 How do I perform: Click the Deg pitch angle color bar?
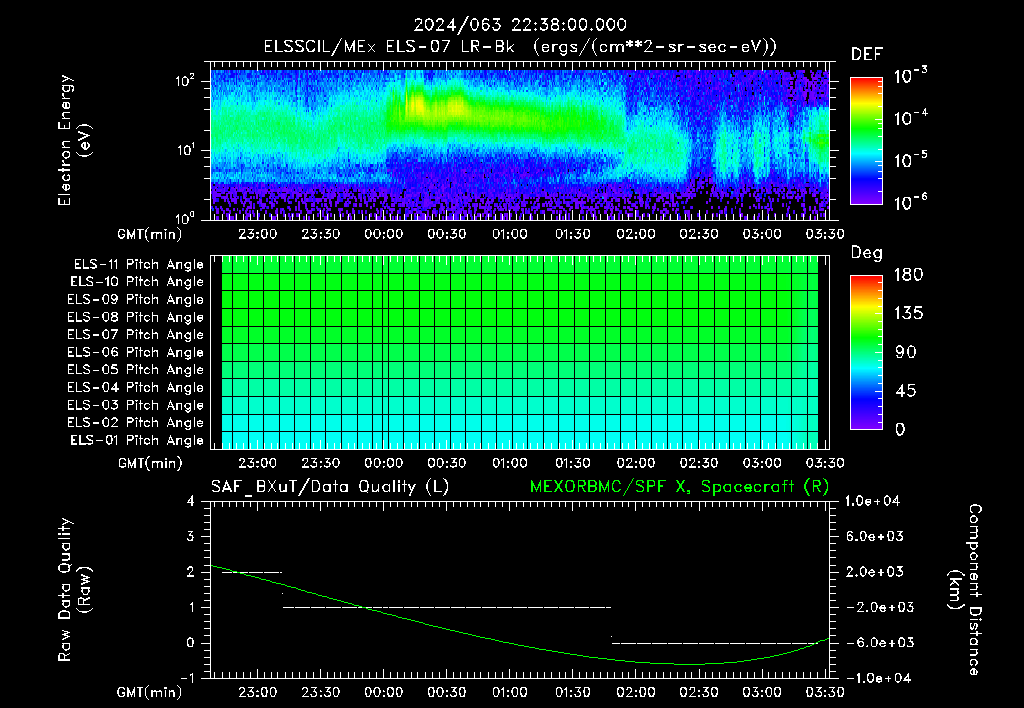(x=866, y=352)
